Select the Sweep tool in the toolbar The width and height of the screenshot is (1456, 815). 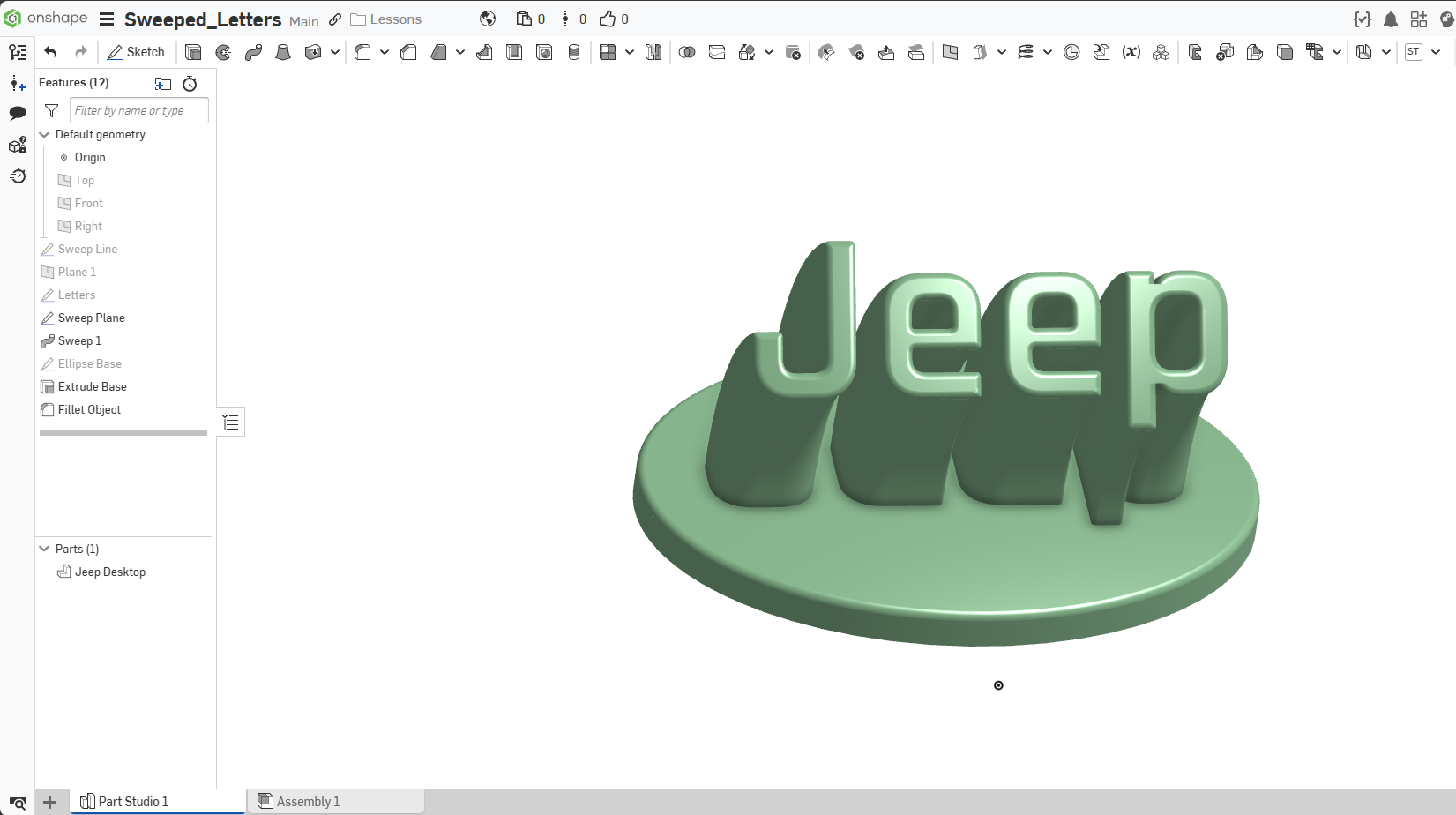[253, 52]
